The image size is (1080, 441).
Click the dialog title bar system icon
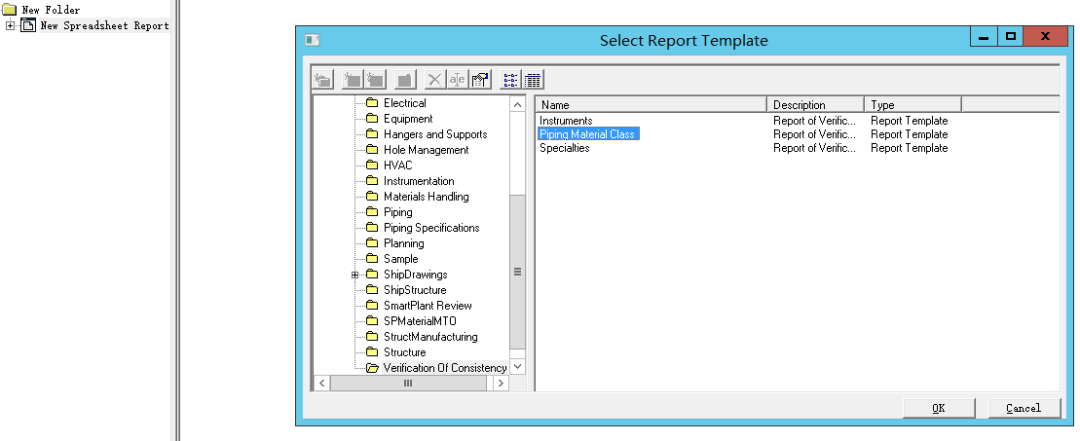[312, 41]
